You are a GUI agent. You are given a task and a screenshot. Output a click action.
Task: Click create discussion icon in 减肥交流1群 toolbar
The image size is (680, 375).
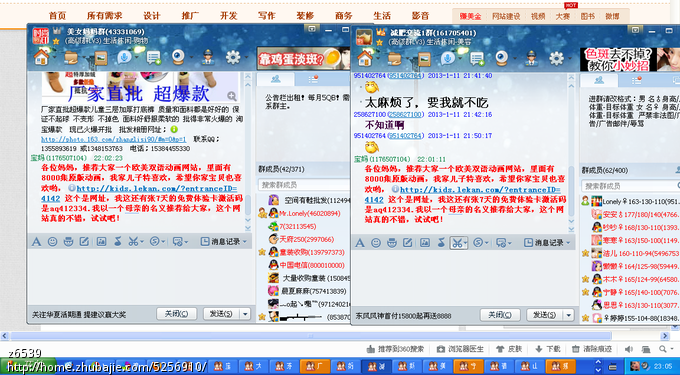[477, 59]
